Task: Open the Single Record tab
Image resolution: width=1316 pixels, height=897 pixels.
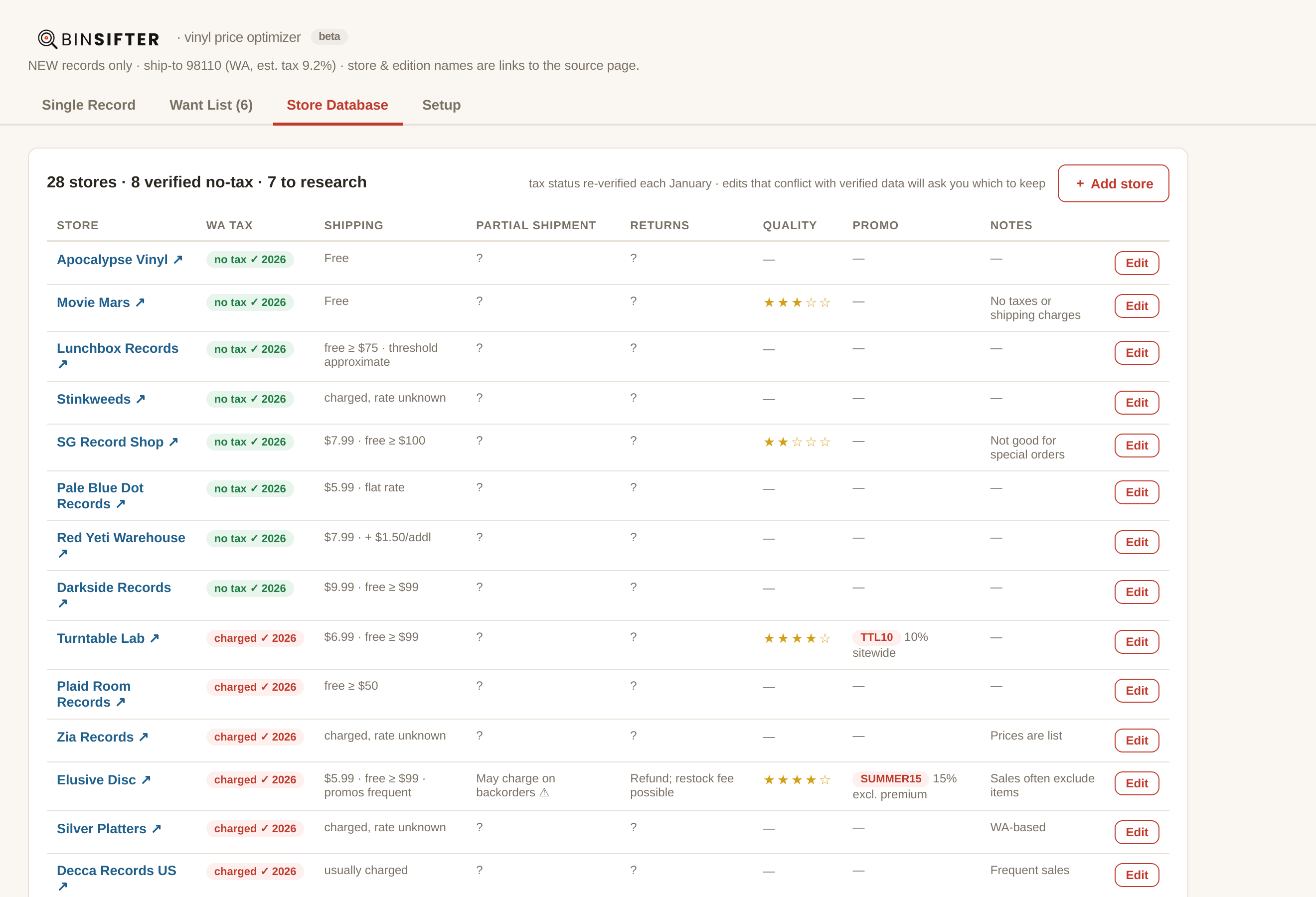Action: pos(88,105)
